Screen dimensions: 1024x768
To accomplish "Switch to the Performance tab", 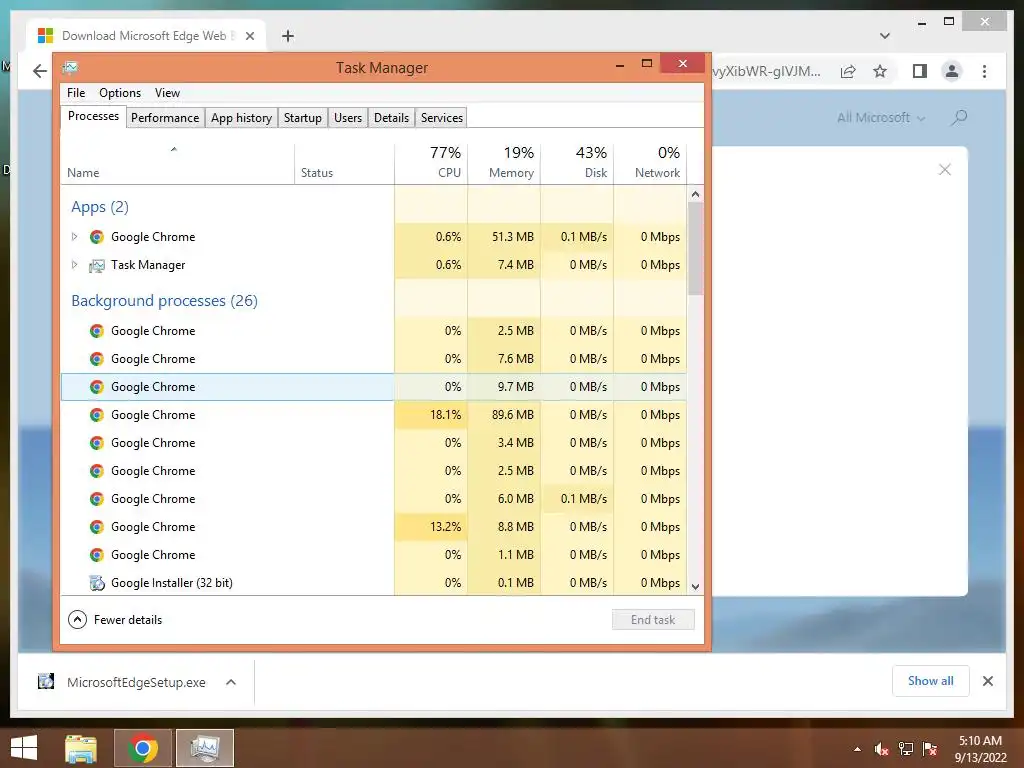I will [165, 118].
